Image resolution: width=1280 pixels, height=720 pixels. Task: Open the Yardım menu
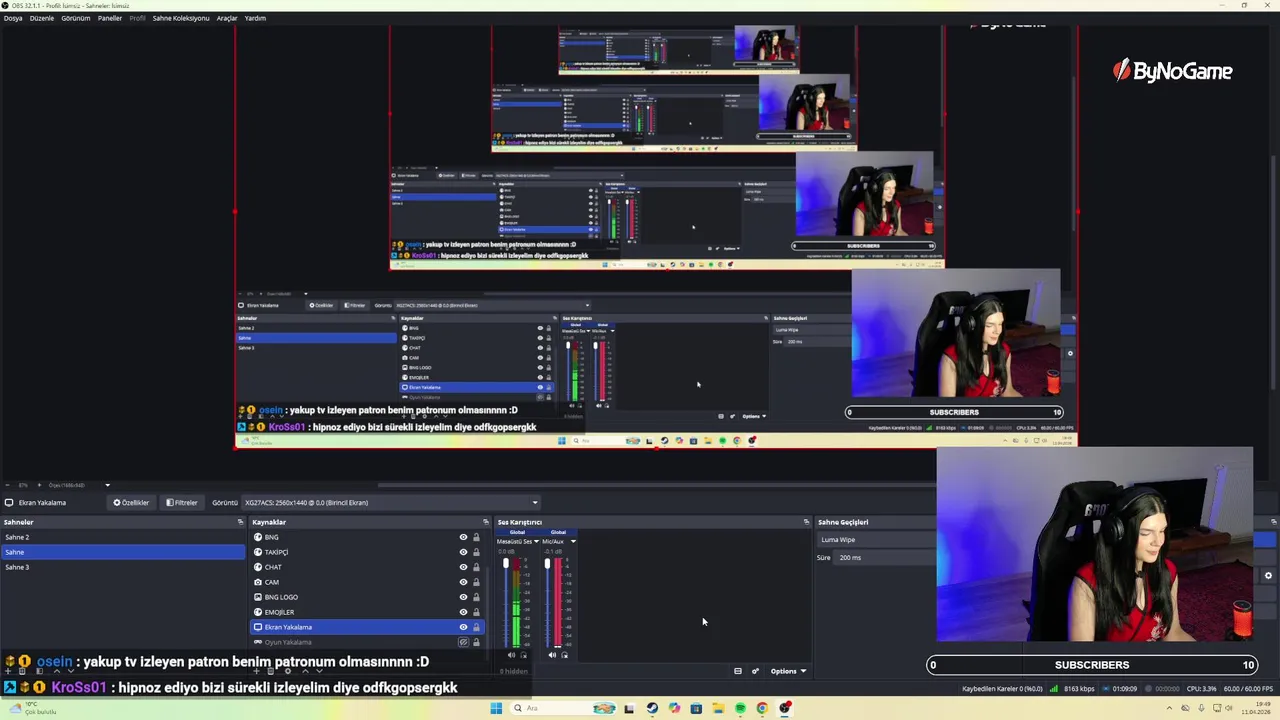(x=255, y=18)
